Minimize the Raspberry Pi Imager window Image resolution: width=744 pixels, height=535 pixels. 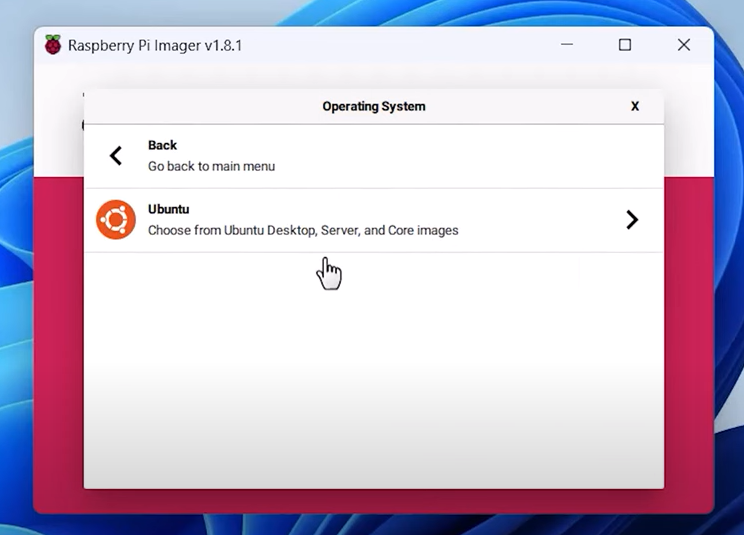[x=567, y=45]
